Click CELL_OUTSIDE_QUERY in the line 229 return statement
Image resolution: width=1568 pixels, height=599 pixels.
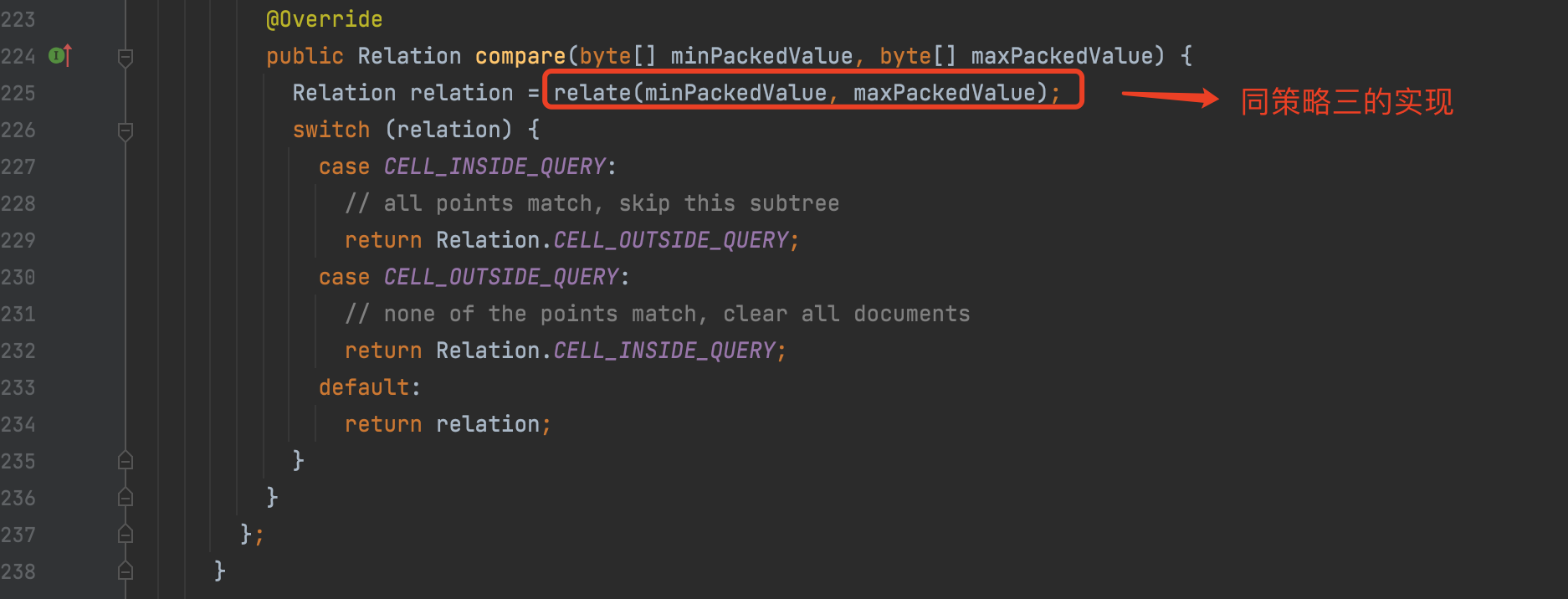point(671,240)
